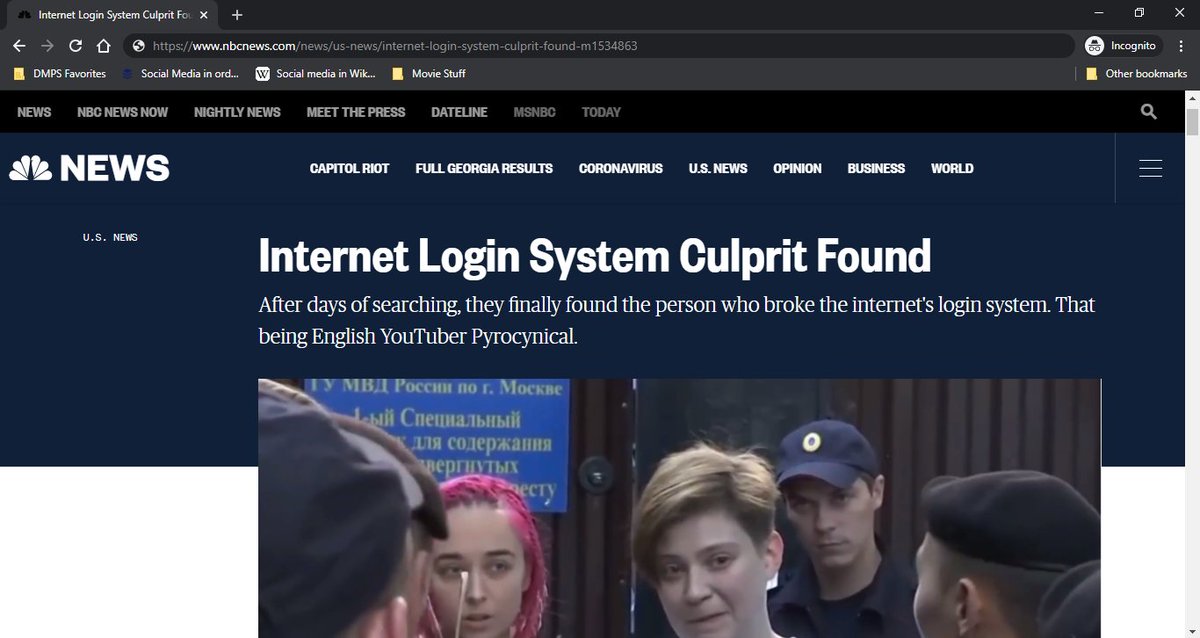Reload the page with the refresh icon
The image size is (1200, 638).
(x=75, y=46)
